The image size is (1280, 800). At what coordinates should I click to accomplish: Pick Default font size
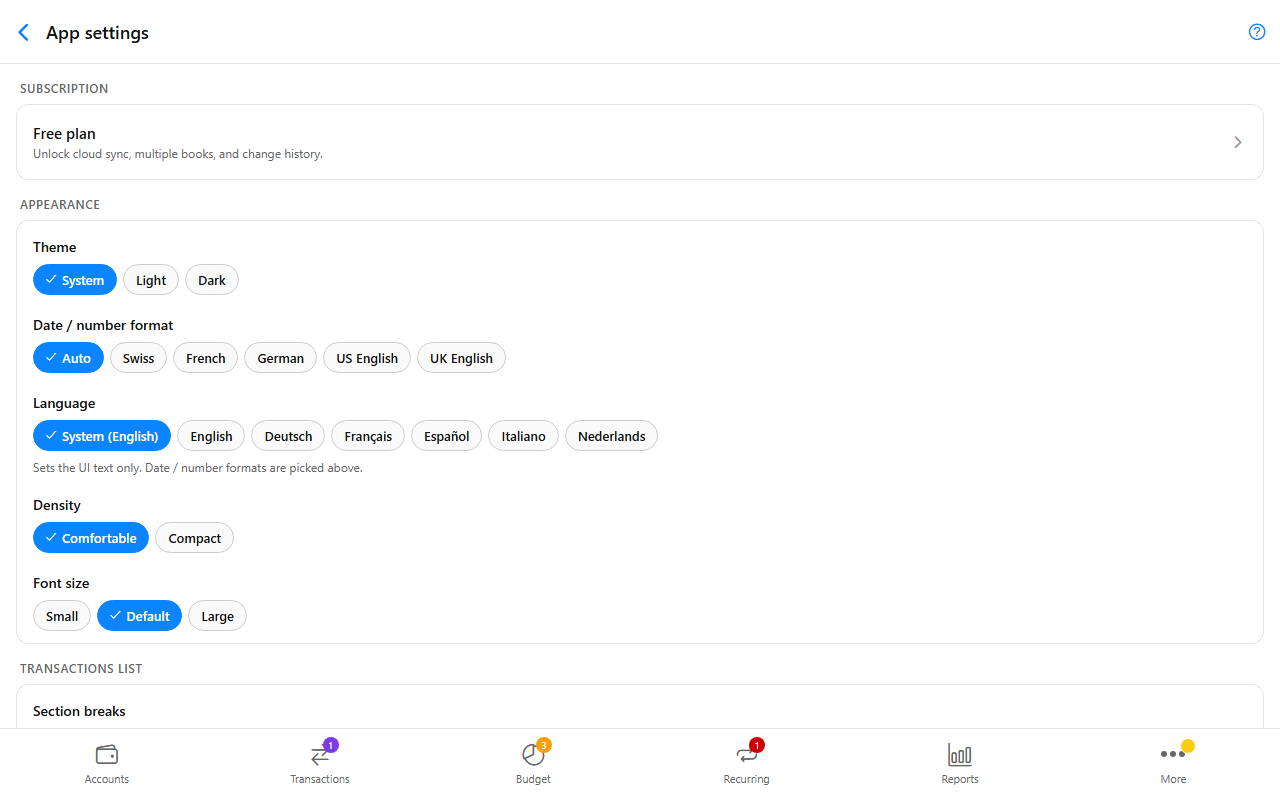click(139, 616)
